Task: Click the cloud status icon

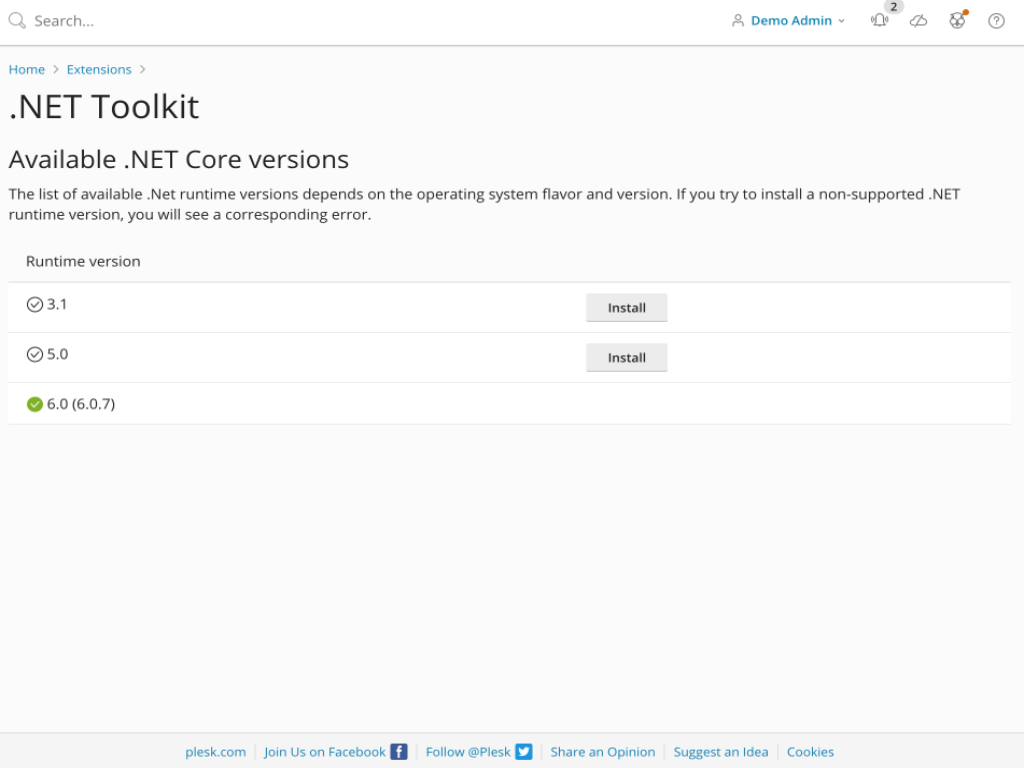Action: [x=918, y=21]
